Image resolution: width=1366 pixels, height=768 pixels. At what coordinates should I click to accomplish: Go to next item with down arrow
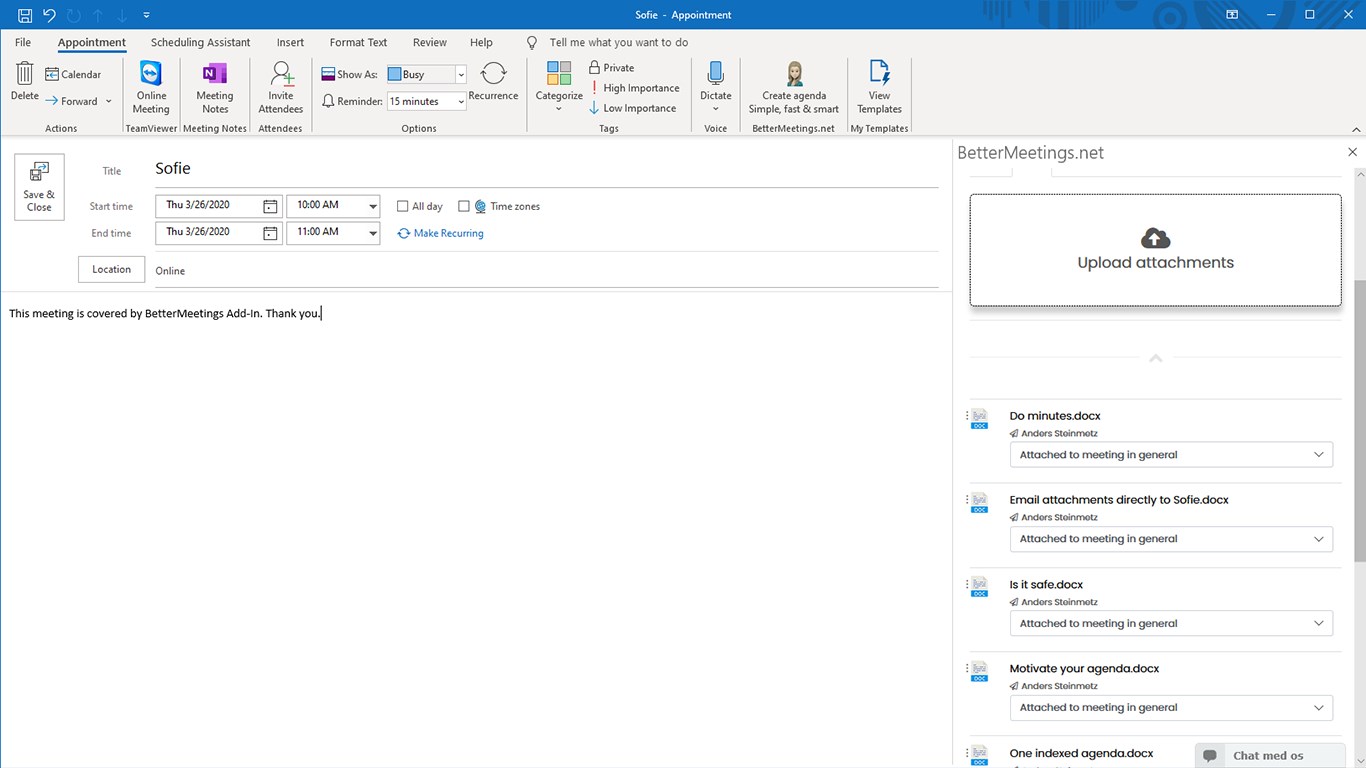[122, 15]
